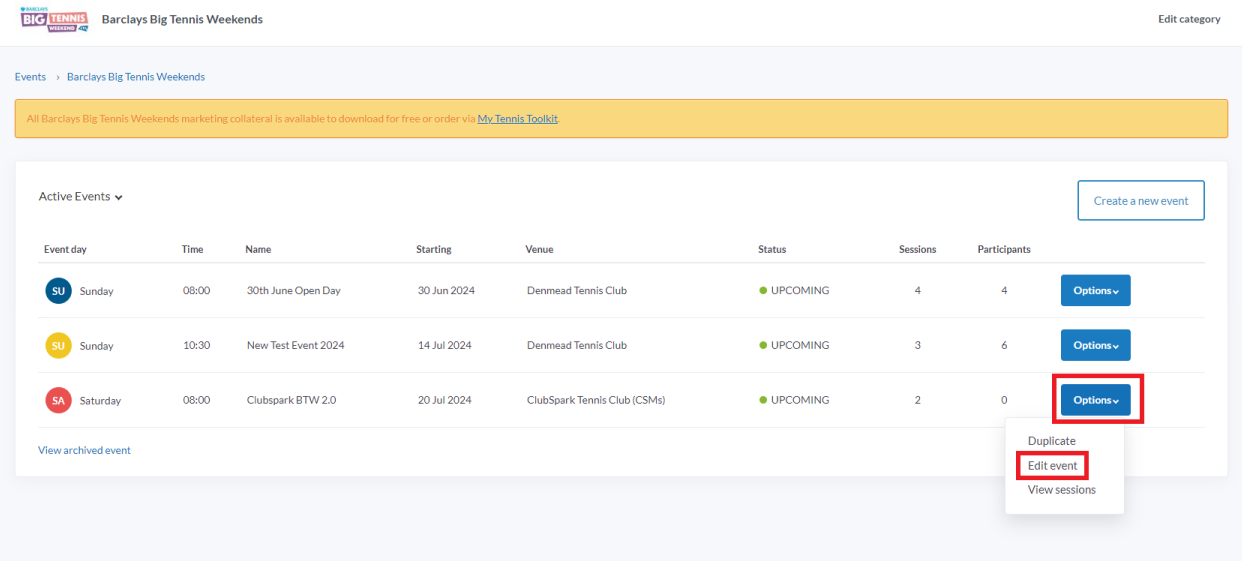The width and height of the screenshot is (1242, 561).
Task: Click Barclays Big Tennis Weekends breadcrumb link
Action: point(135,77)
